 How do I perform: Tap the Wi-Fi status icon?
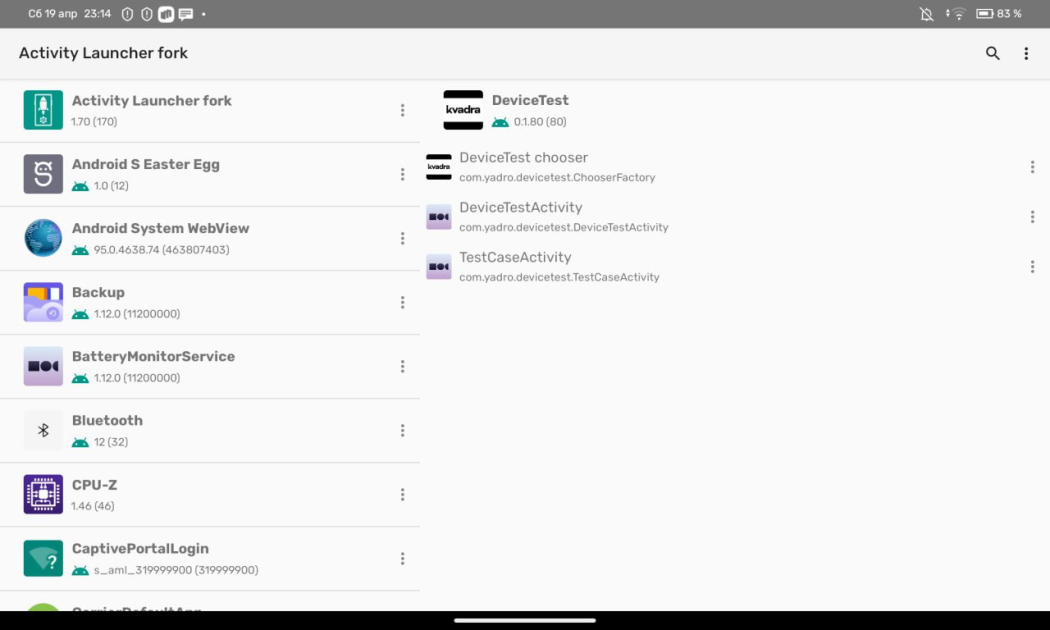pyautogui.click(x=958, y=14)
